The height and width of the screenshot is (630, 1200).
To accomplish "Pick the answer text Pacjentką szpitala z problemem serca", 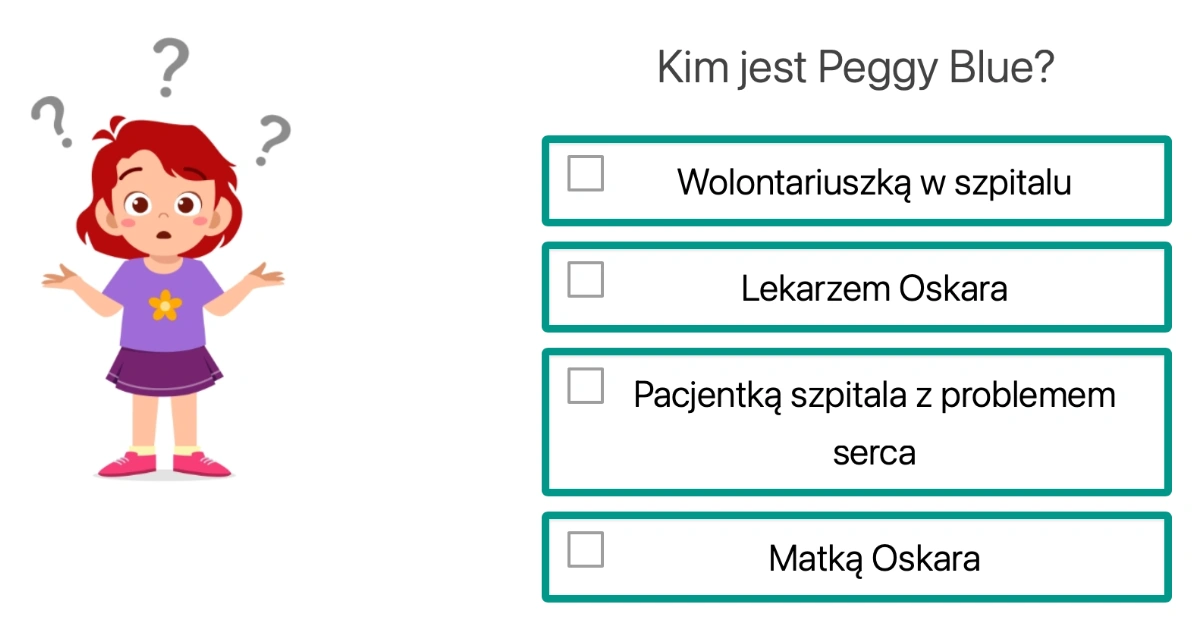I will pos(873,395).
